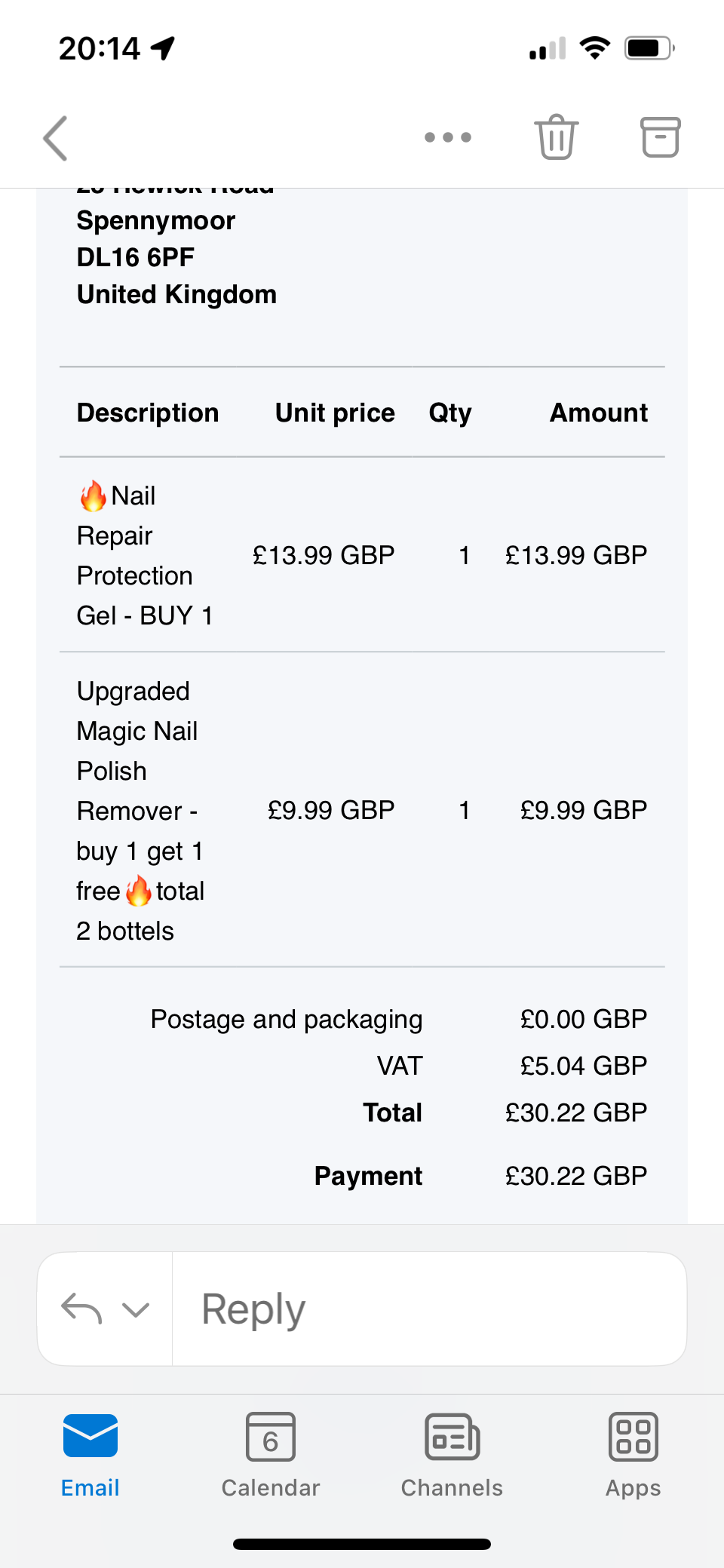The height and width of the screenshot is (1568, 724).
Task: Switch to the Email tab
Action: click(90, 1456)
